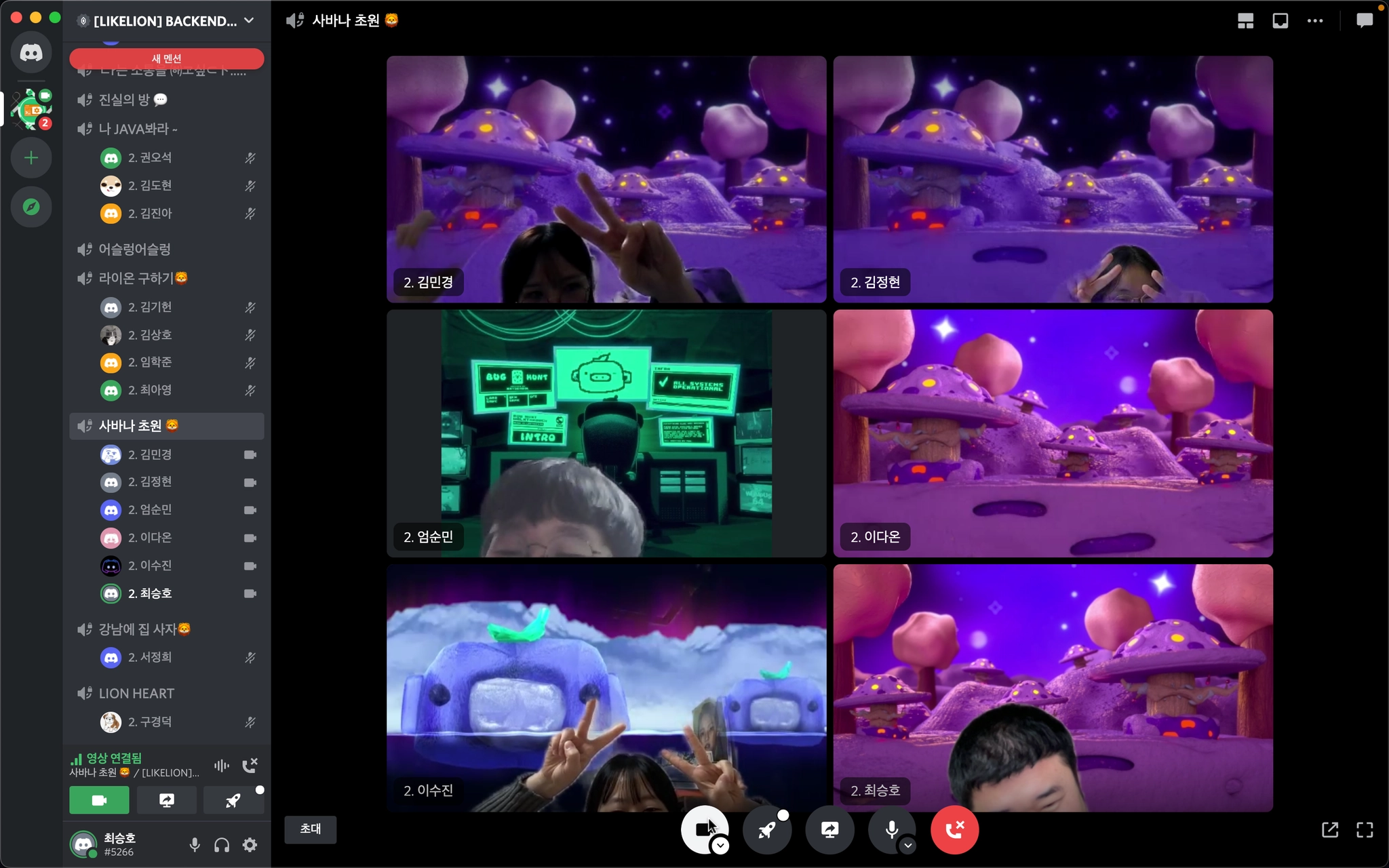Open the Explore servers compass icon
Image resolution: width=1389 pixels, height=868 pixels.
(x=31, y=207)
